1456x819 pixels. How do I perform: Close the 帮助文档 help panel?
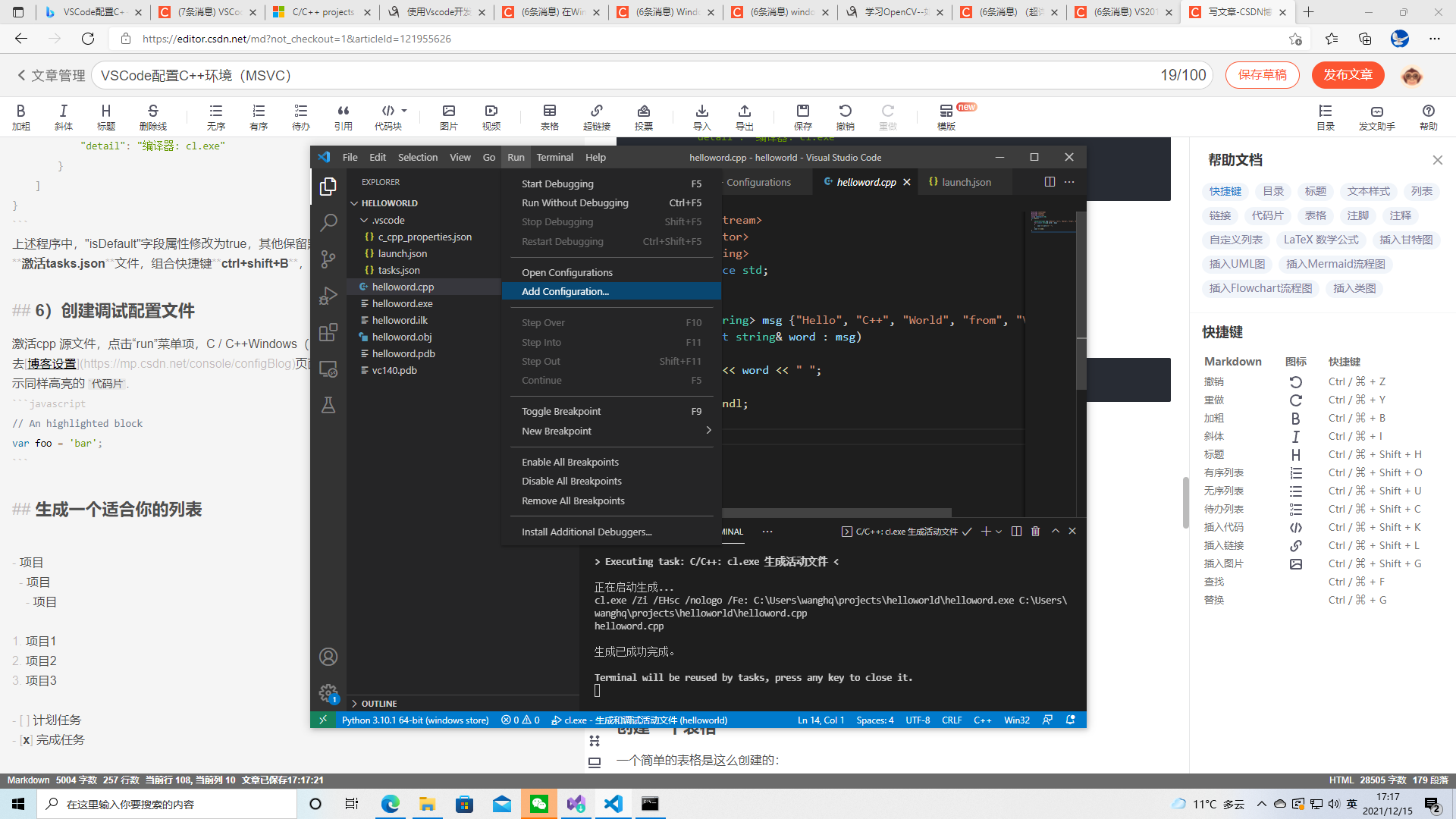point(1437,160)
